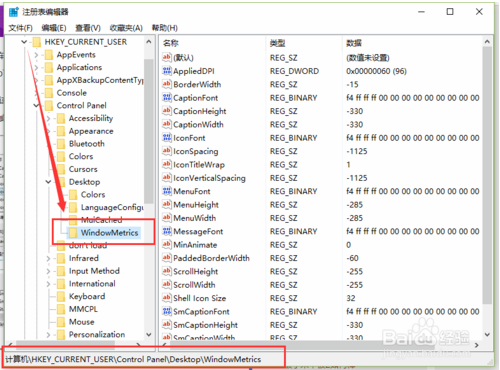Select the ScrollWidth value name
Image resolution: width=500 pixels, height=370 pixels.
(194, 285)
